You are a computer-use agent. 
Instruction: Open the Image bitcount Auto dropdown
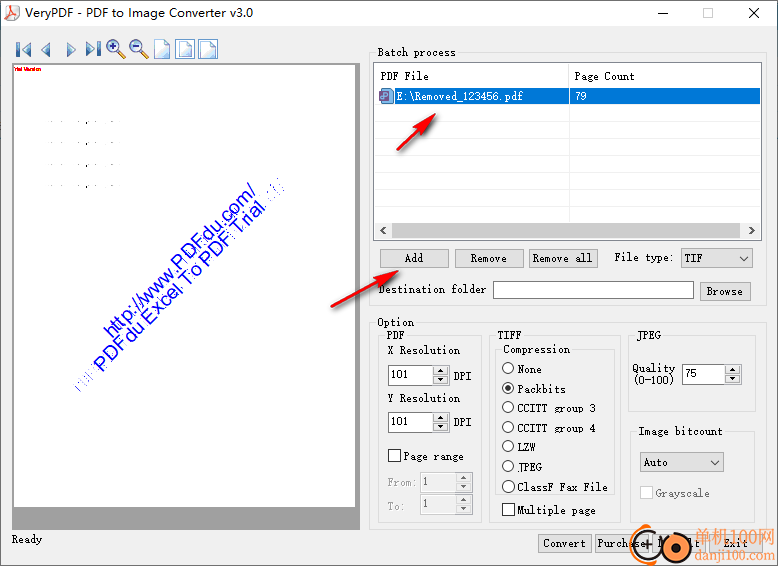(681, 462)
